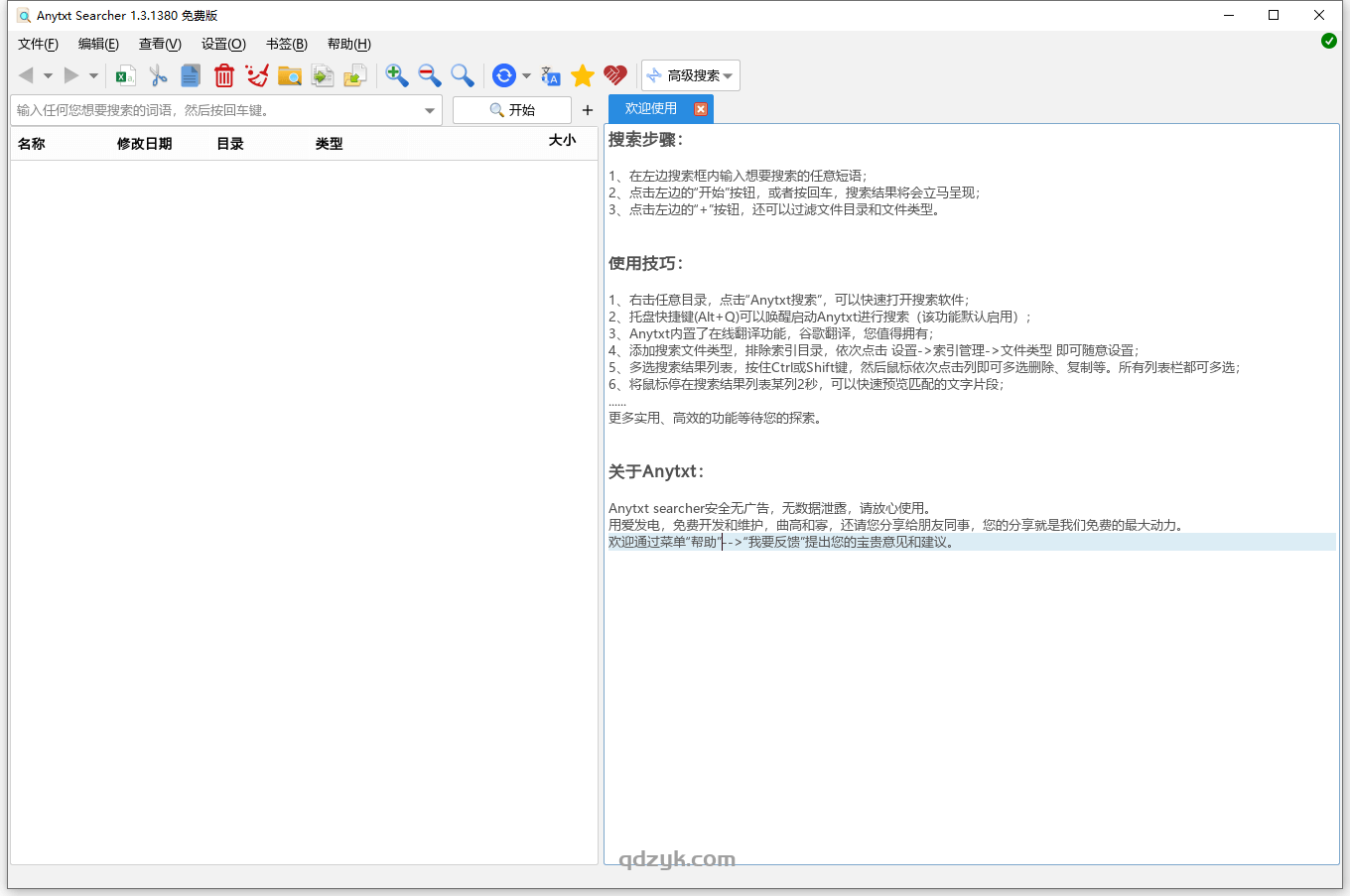
Task: Select the Cut tool in the toolbar
Action: pyautogui.click(x=158, y=74)
